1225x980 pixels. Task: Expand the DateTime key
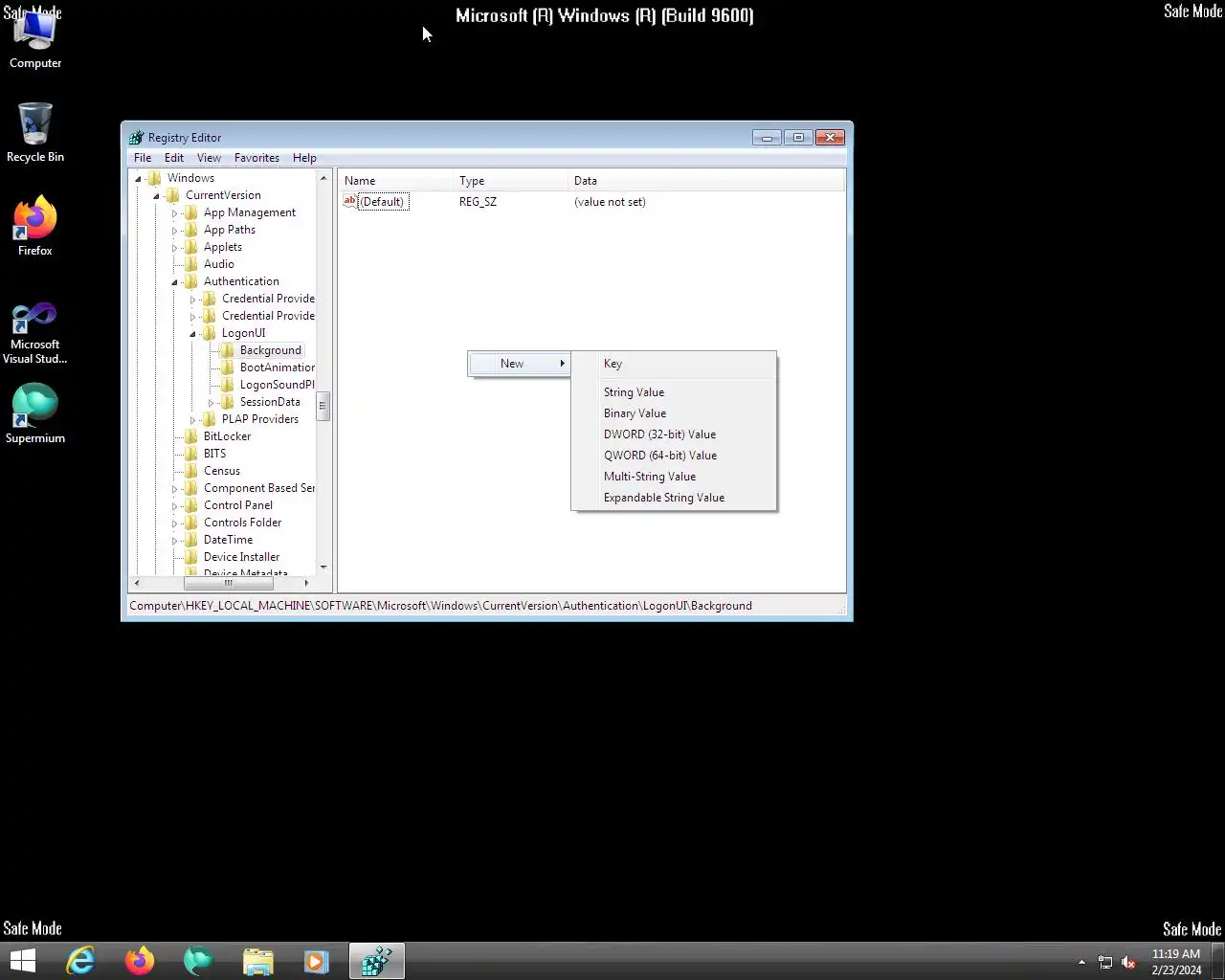[174, 541]
